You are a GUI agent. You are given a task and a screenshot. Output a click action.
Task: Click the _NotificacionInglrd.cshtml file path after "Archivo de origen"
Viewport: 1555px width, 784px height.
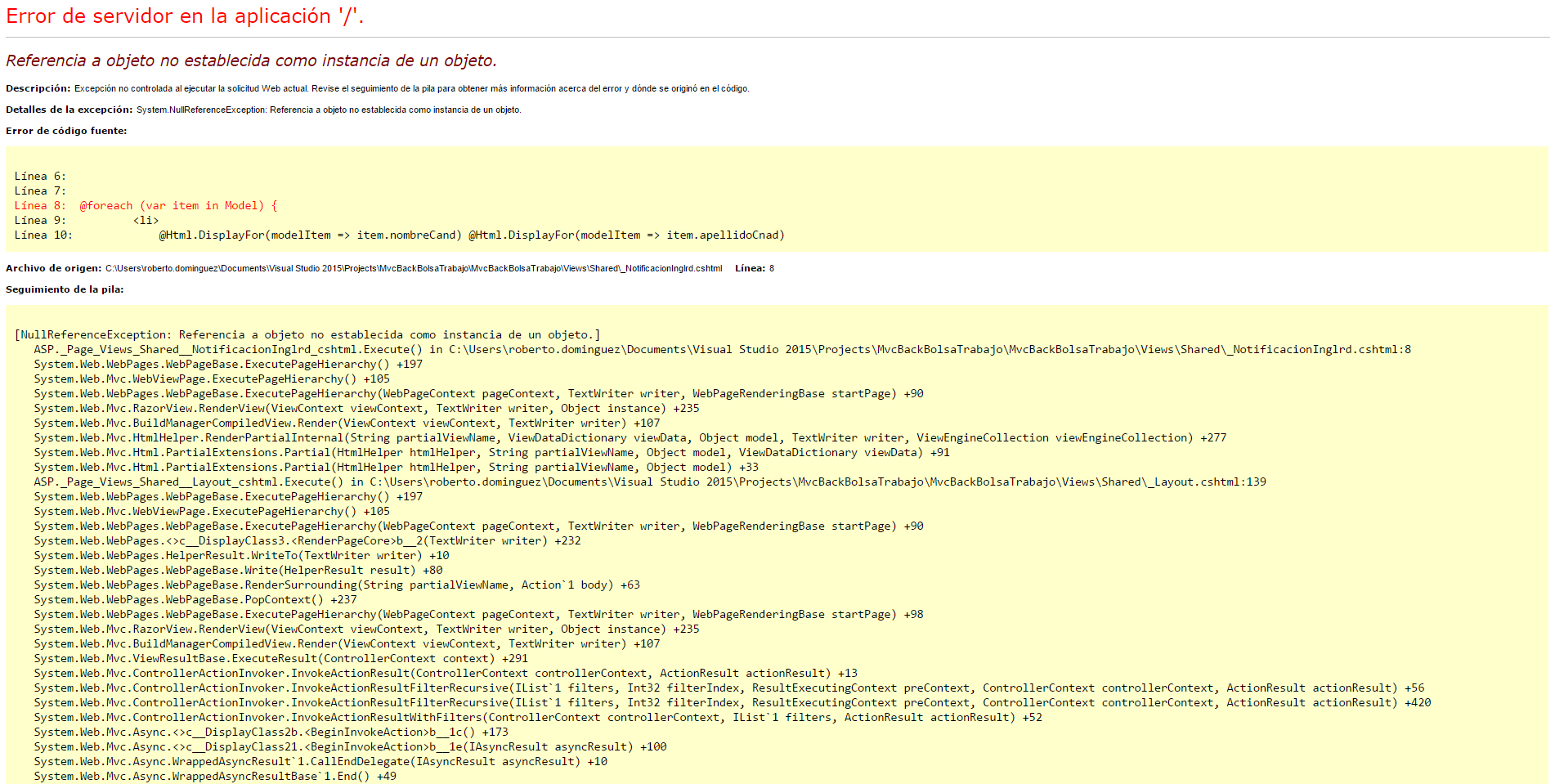click(414, 268)
